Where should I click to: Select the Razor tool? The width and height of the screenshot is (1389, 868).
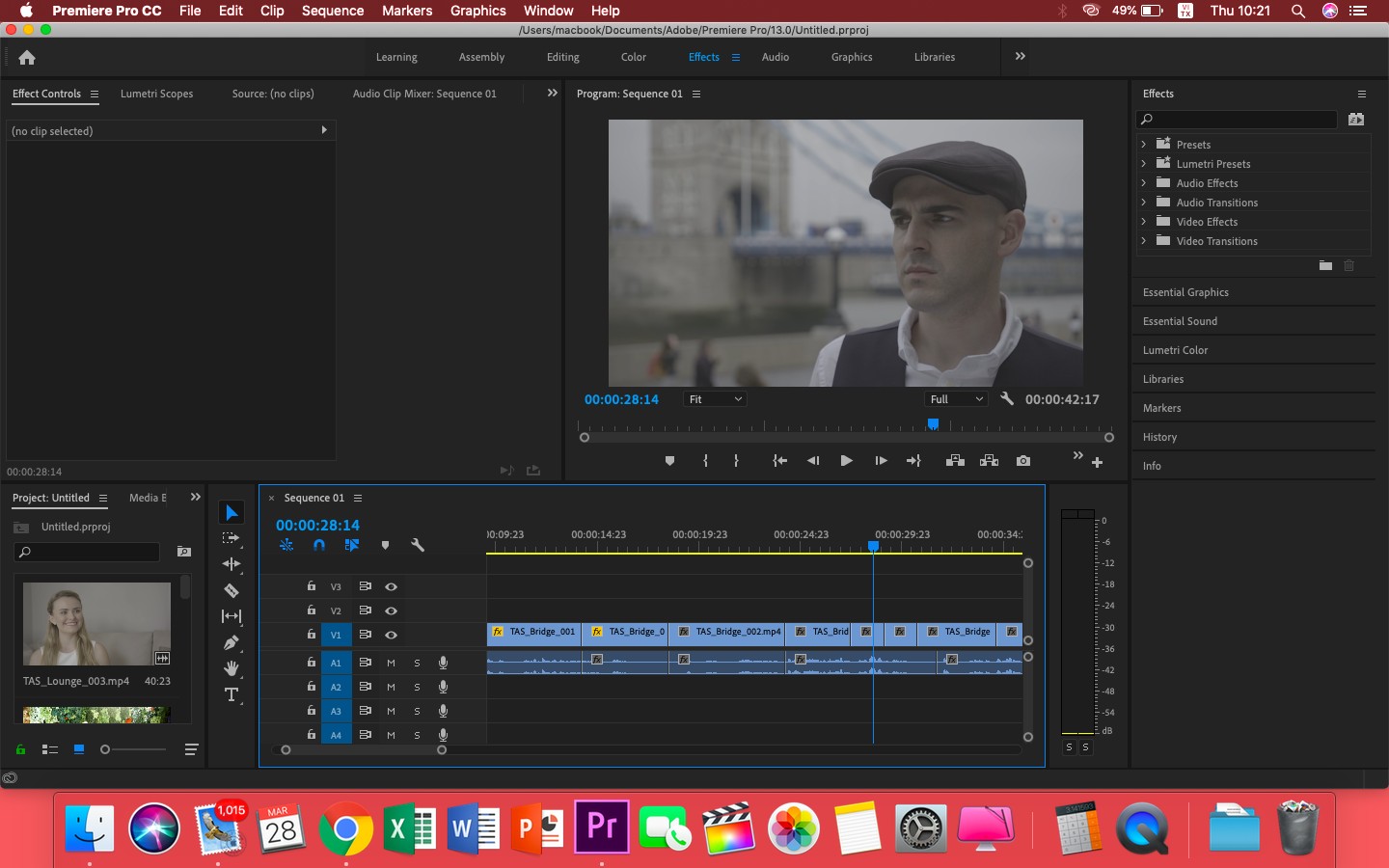coord(231,590)
